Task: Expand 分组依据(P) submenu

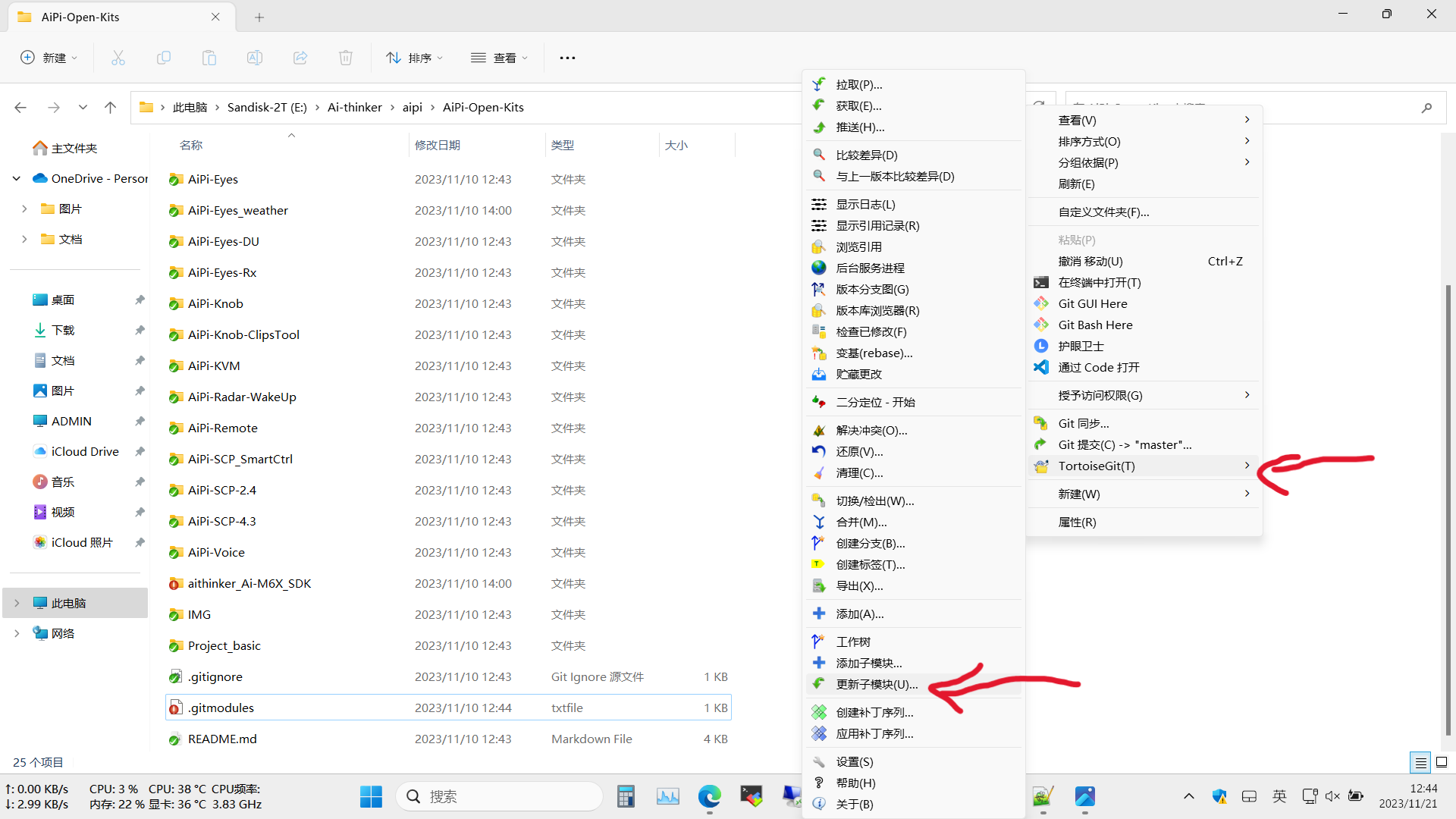Action: click(x=1144, y=162)
